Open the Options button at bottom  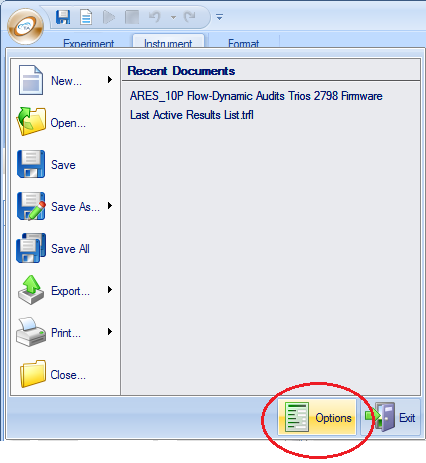(317, 417)
